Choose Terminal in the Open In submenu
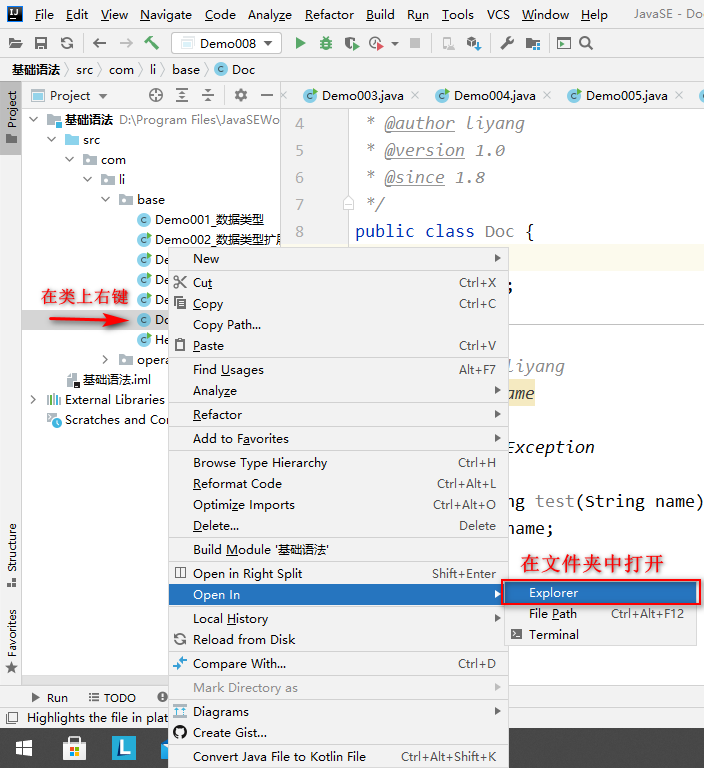Image resolution: width=704 pixels, height=768 pixels. click(601, 635)
